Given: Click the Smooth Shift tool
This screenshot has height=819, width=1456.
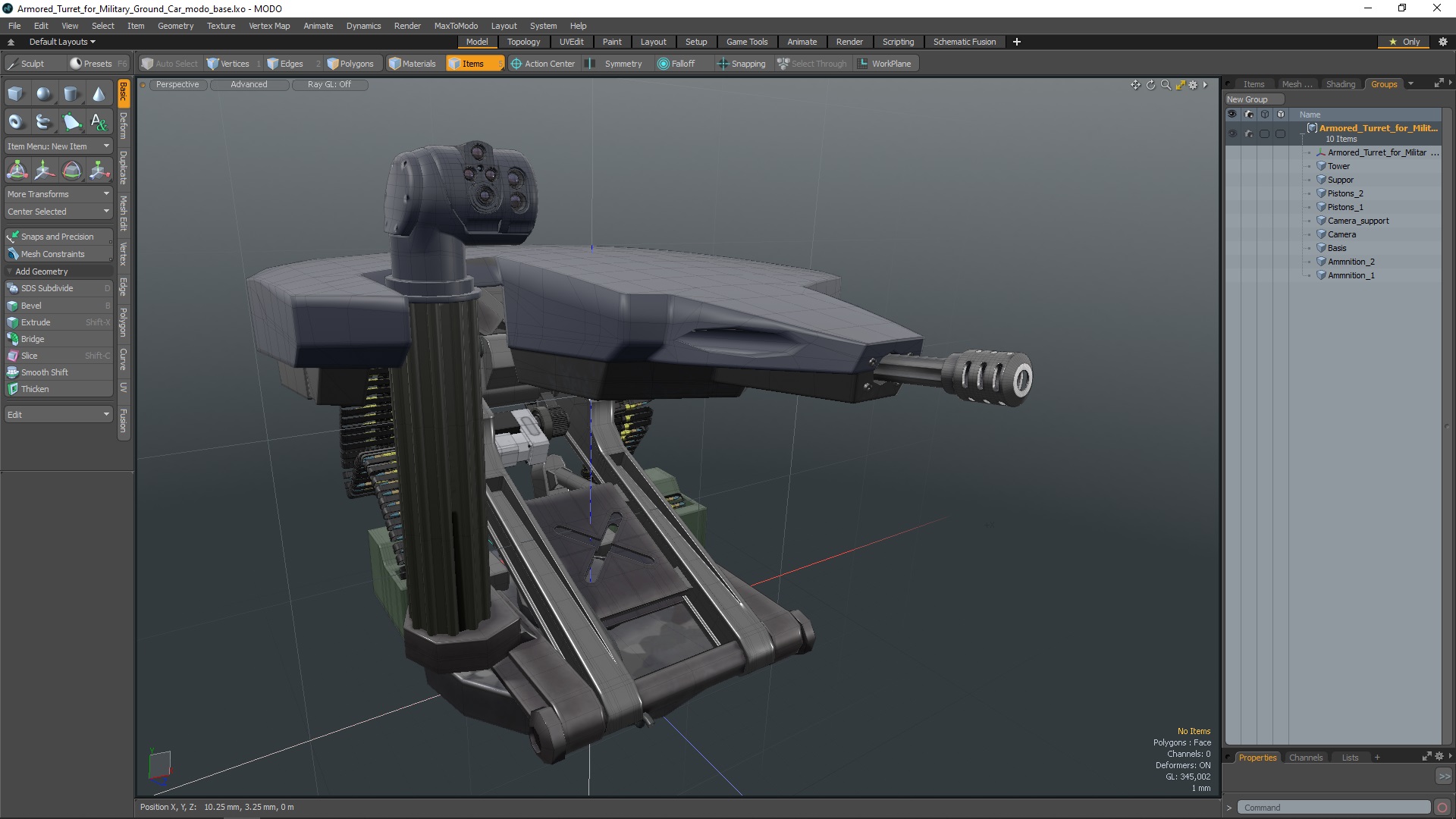Looking at the screenshot, I should click(58, 372).
